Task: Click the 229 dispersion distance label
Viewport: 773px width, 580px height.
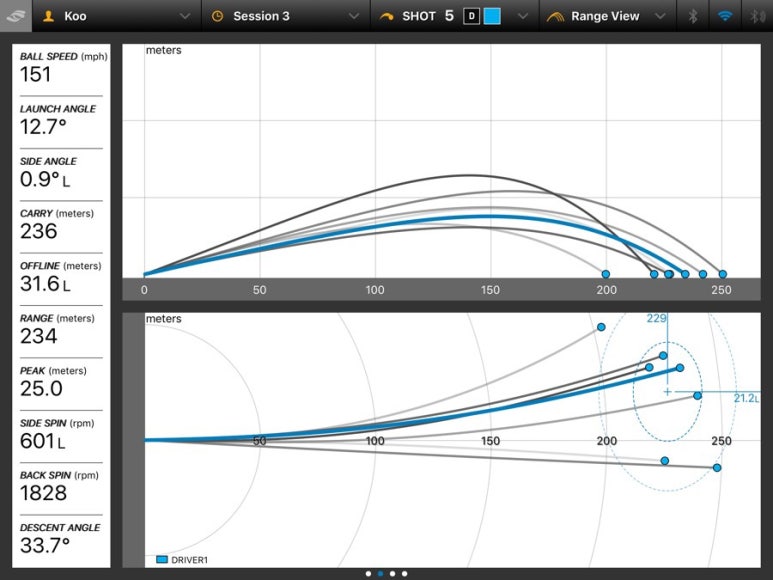Action: click(x=656, y=318)
